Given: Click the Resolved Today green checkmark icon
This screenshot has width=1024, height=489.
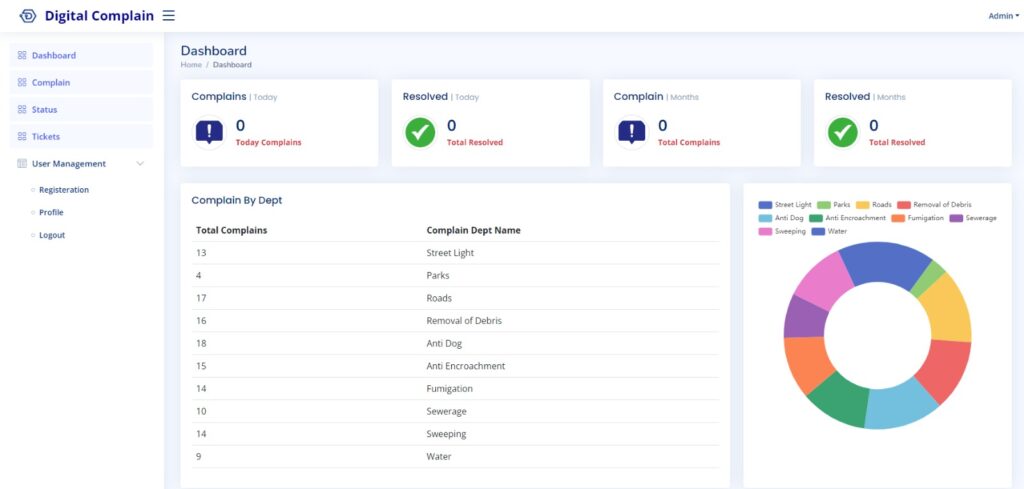Looking at the screenshot, I should click(x=420, y=133).
